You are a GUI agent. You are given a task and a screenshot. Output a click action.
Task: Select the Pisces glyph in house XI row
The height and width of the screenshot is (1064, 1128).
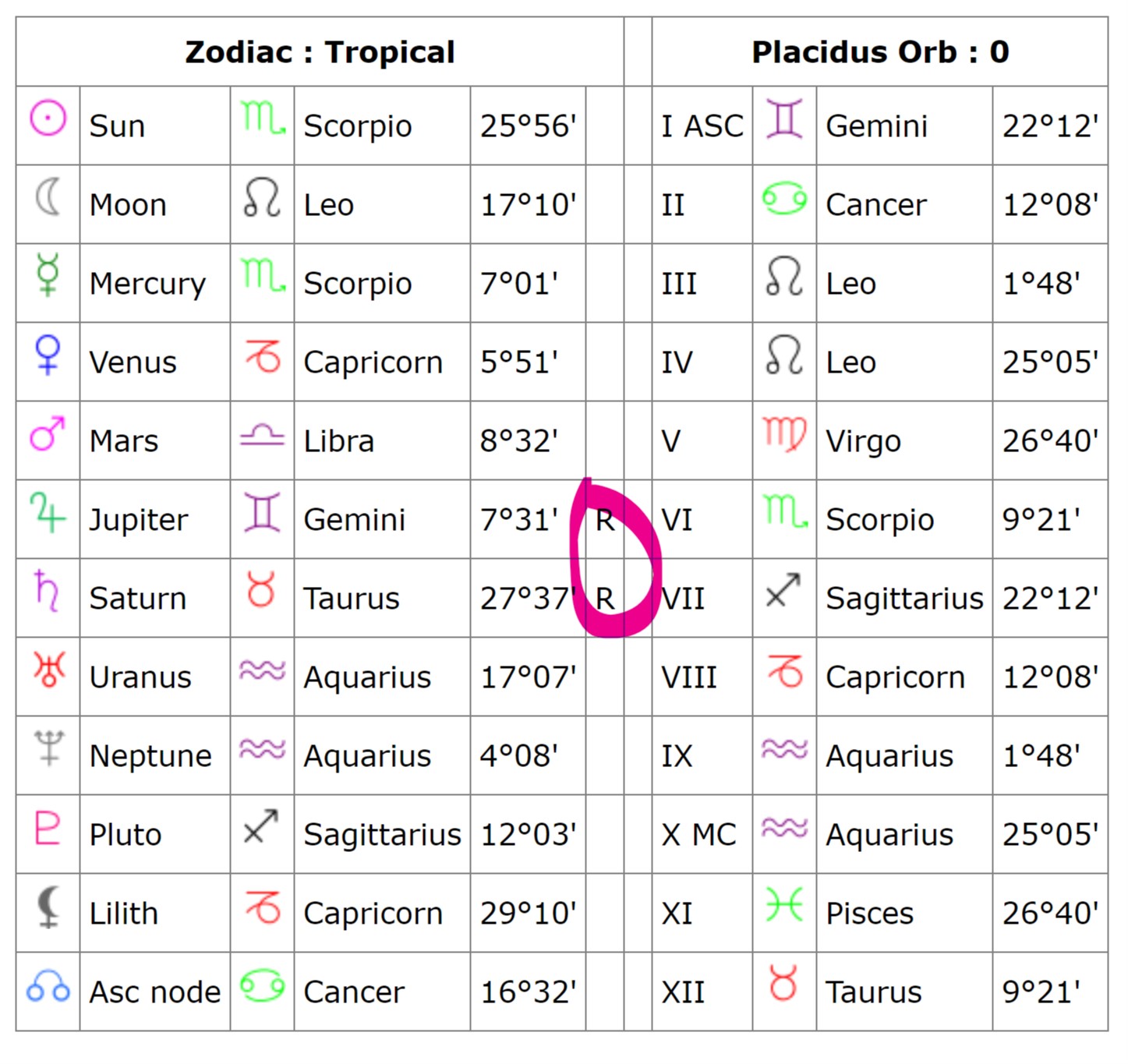783,906
